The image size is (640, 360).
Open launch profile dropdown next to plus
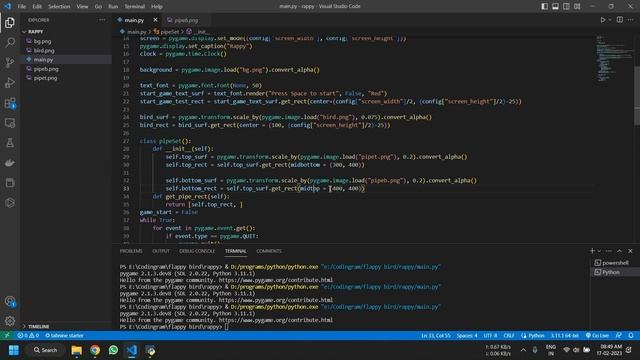tap(599, 251)
